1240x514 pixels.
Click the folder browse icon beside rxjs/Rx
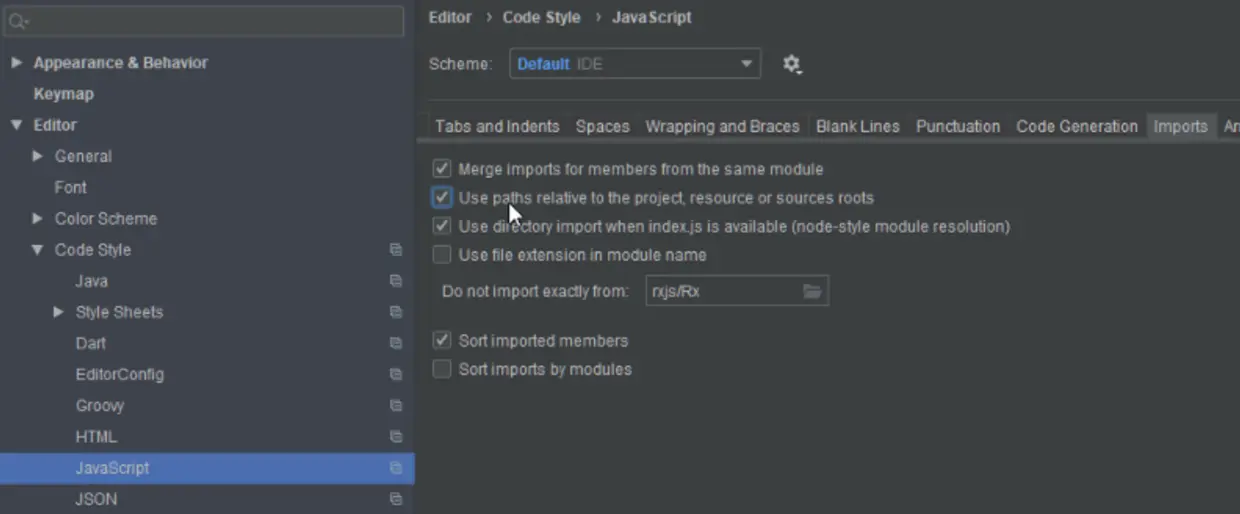coord(812,291)
